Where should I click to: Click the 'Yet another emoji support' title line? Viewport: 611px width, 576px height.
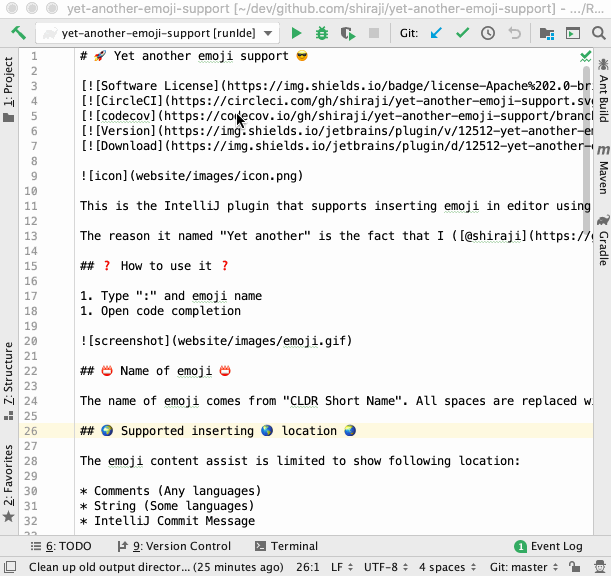(194, 56)
